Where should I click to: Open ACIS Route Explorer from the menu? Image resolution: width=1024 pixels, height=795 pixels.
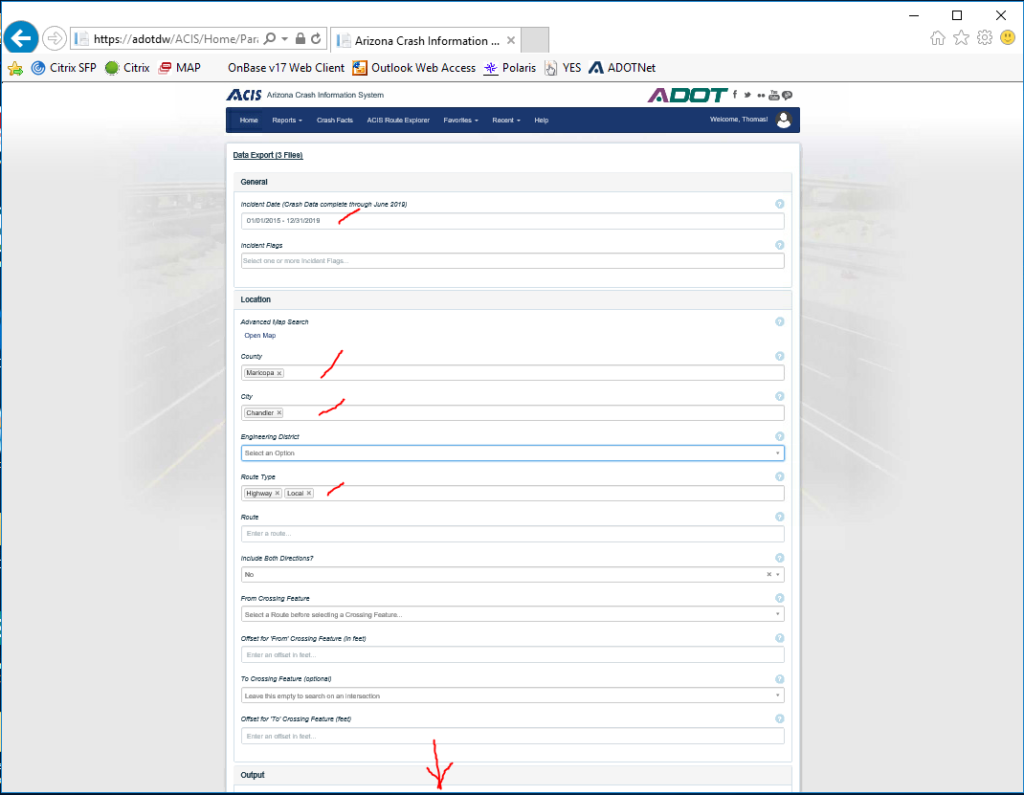(397, 119)
